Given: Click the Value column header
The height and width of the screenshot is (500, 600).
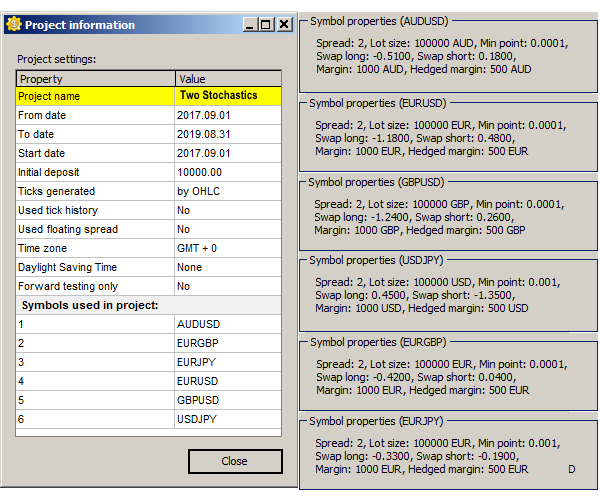Looking at the screenshot, I should click(x=228, y=79).
